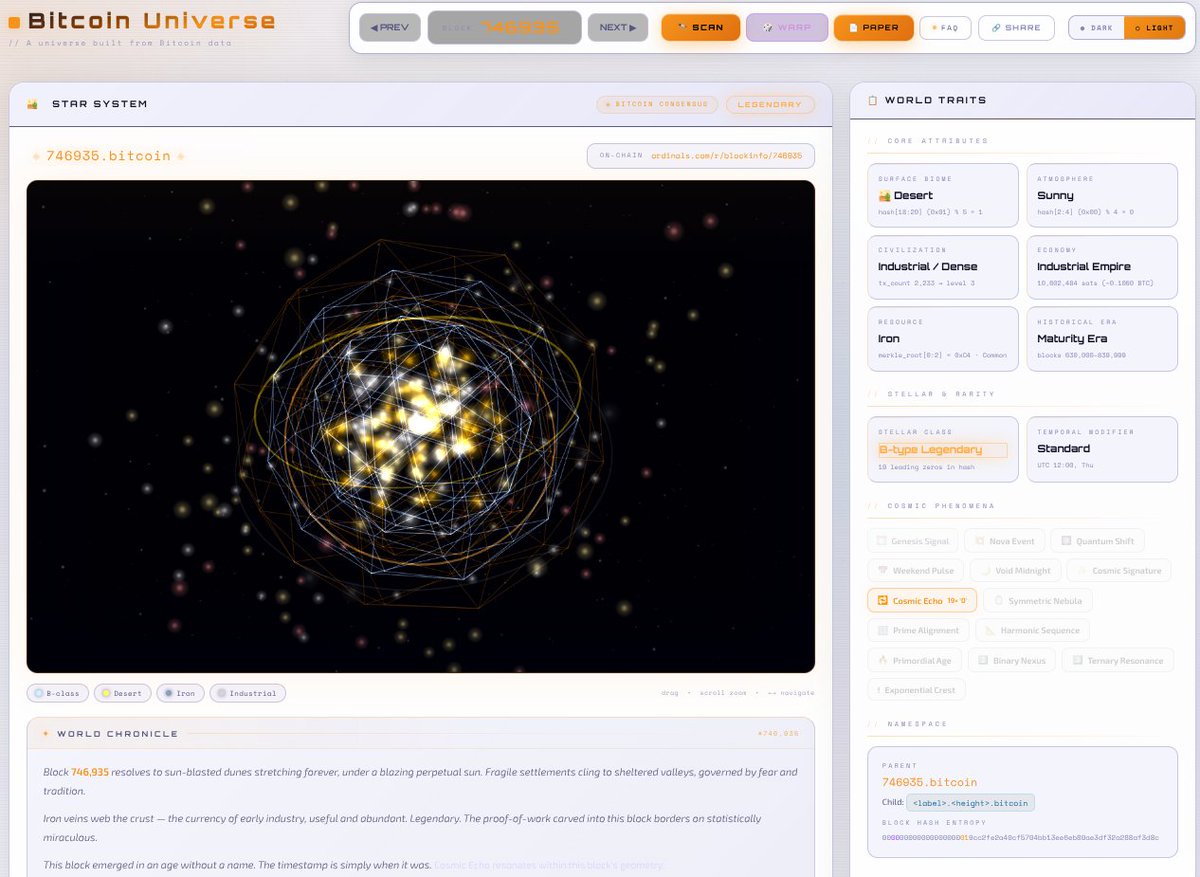Click the Star System panel icon

pyautogui.click(x=33, y=104)
